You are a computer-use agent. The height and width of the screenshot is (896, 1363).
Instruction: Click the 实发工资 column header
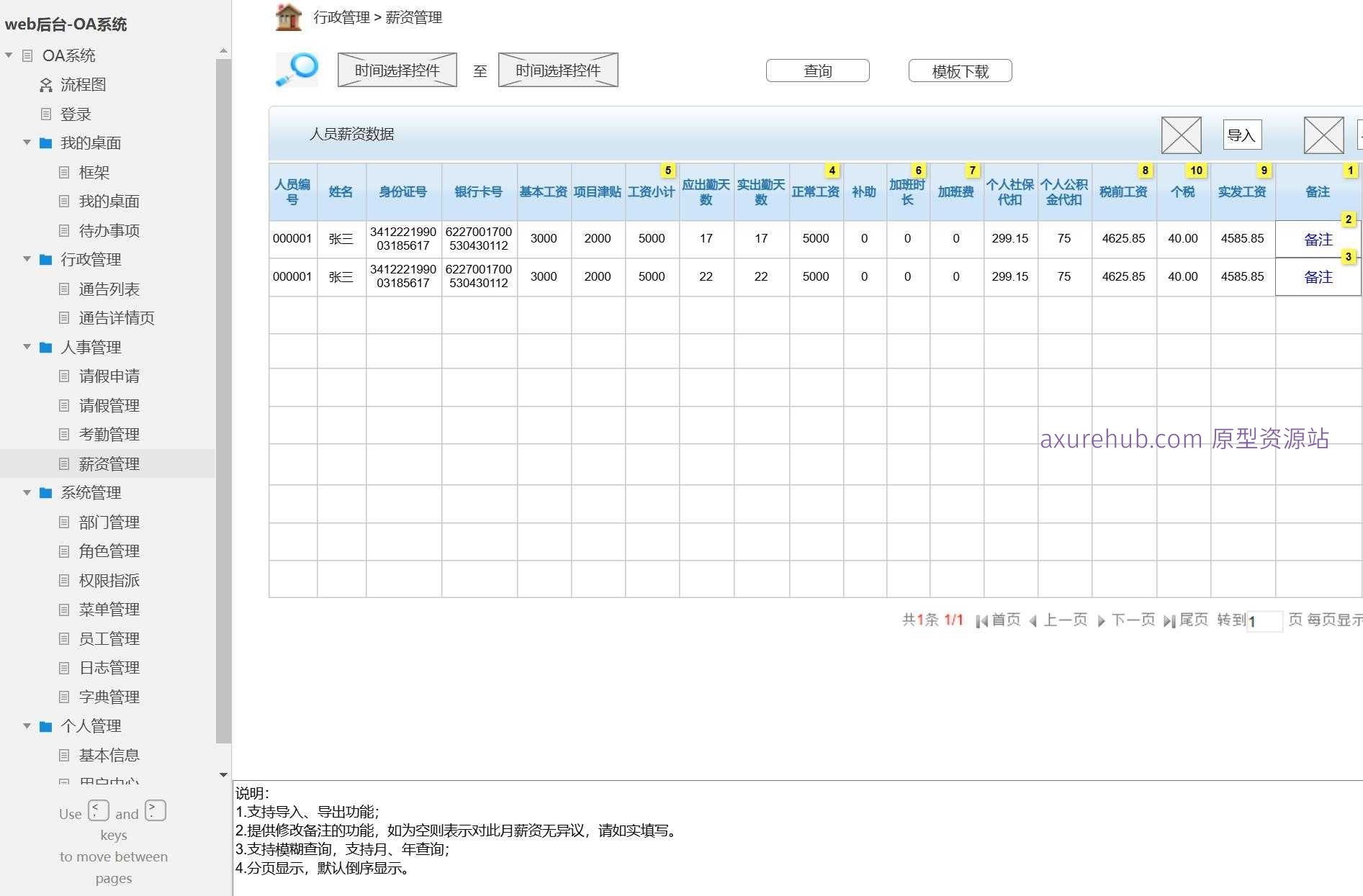pos(1242,192)
